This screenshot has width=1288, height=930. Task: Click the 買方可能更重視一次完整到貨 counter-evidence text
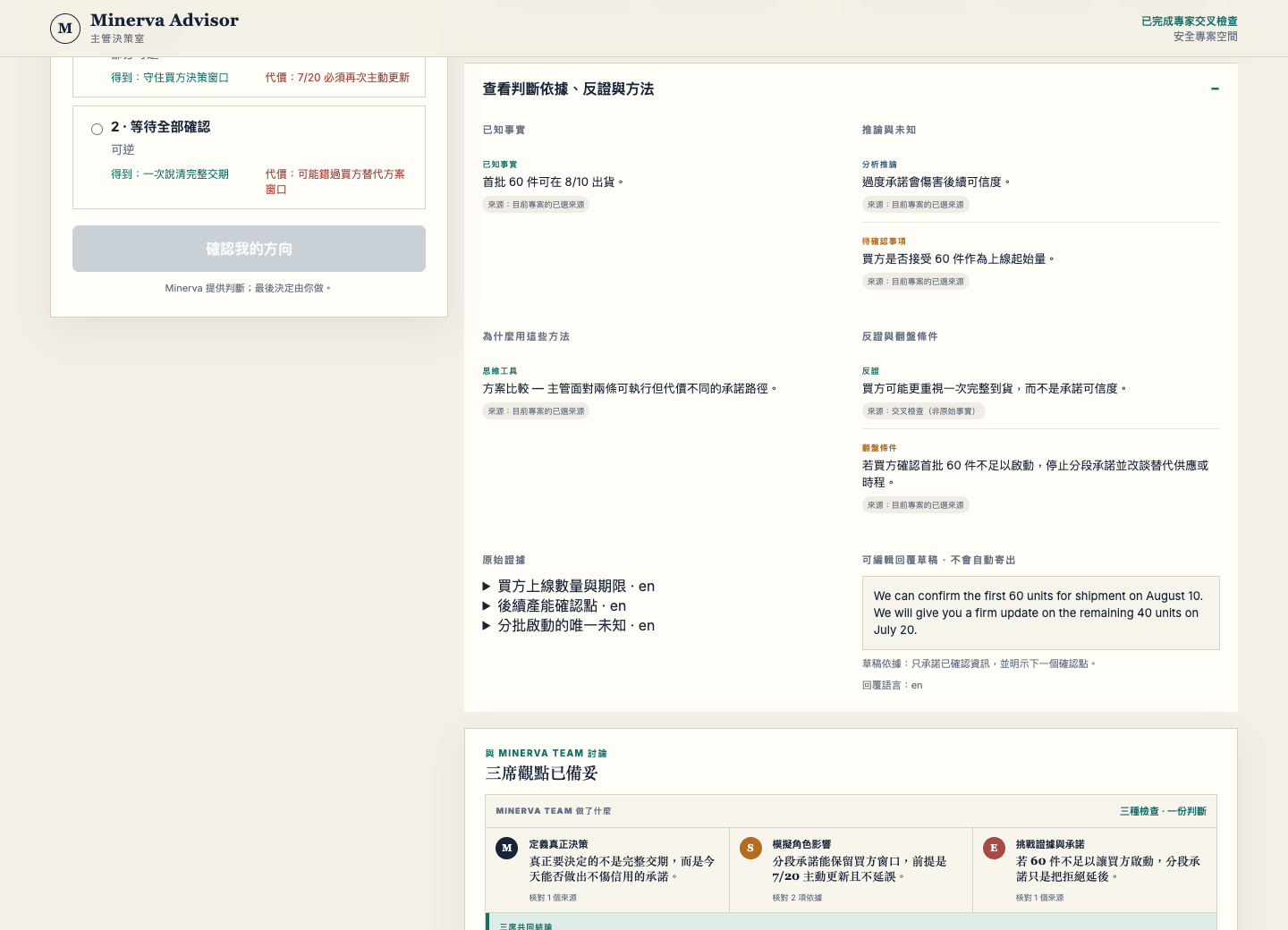(x=995, y=388)
